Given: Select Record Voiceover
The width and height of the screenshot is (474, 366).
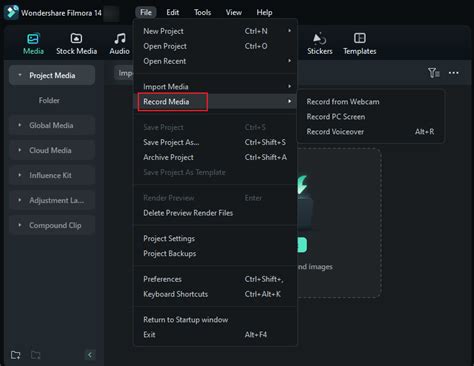Looking at the screenshot, I should pos(370,132).
